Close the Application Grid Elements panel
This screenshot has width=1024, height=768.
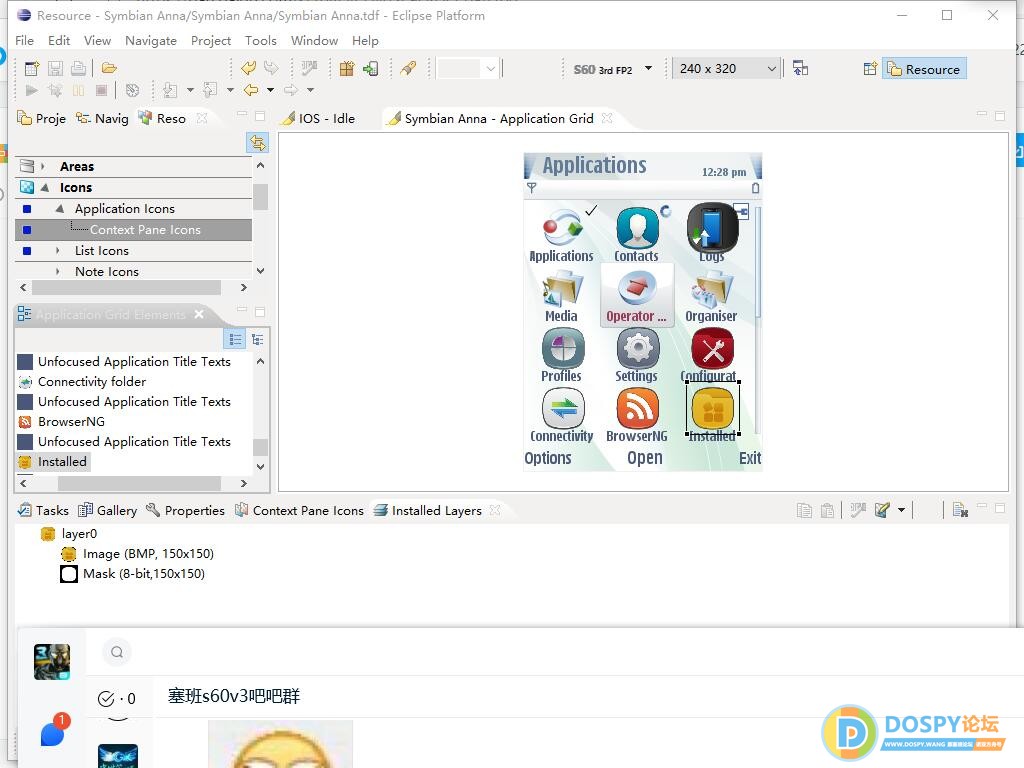coord(199,314)
